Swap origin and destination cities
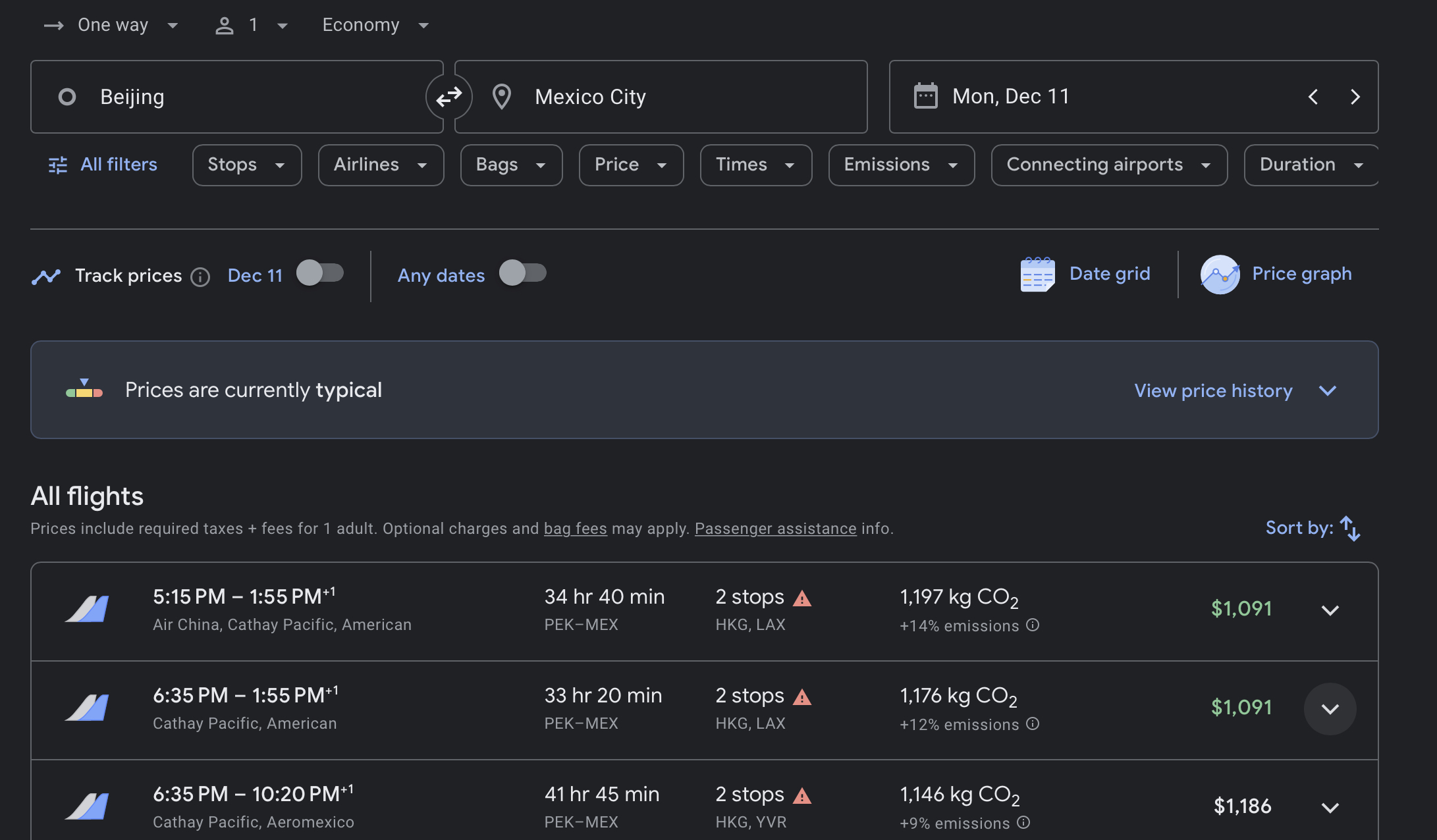Viewport: 1437px width, 840px height. 449,97
